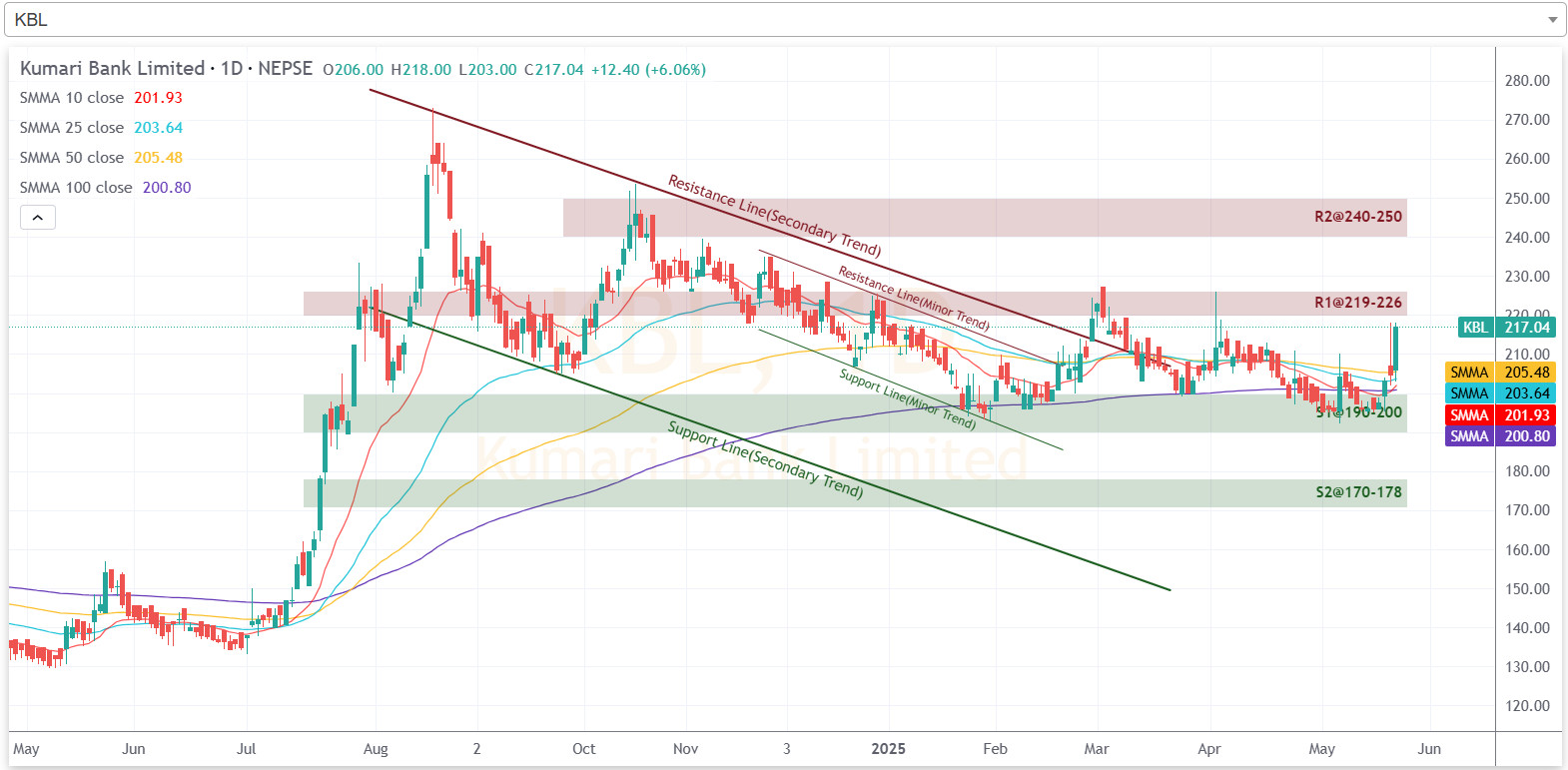Click the Aug label on time axis
This screenshot has height=770, width=1568.
click(x=376, y=748)
